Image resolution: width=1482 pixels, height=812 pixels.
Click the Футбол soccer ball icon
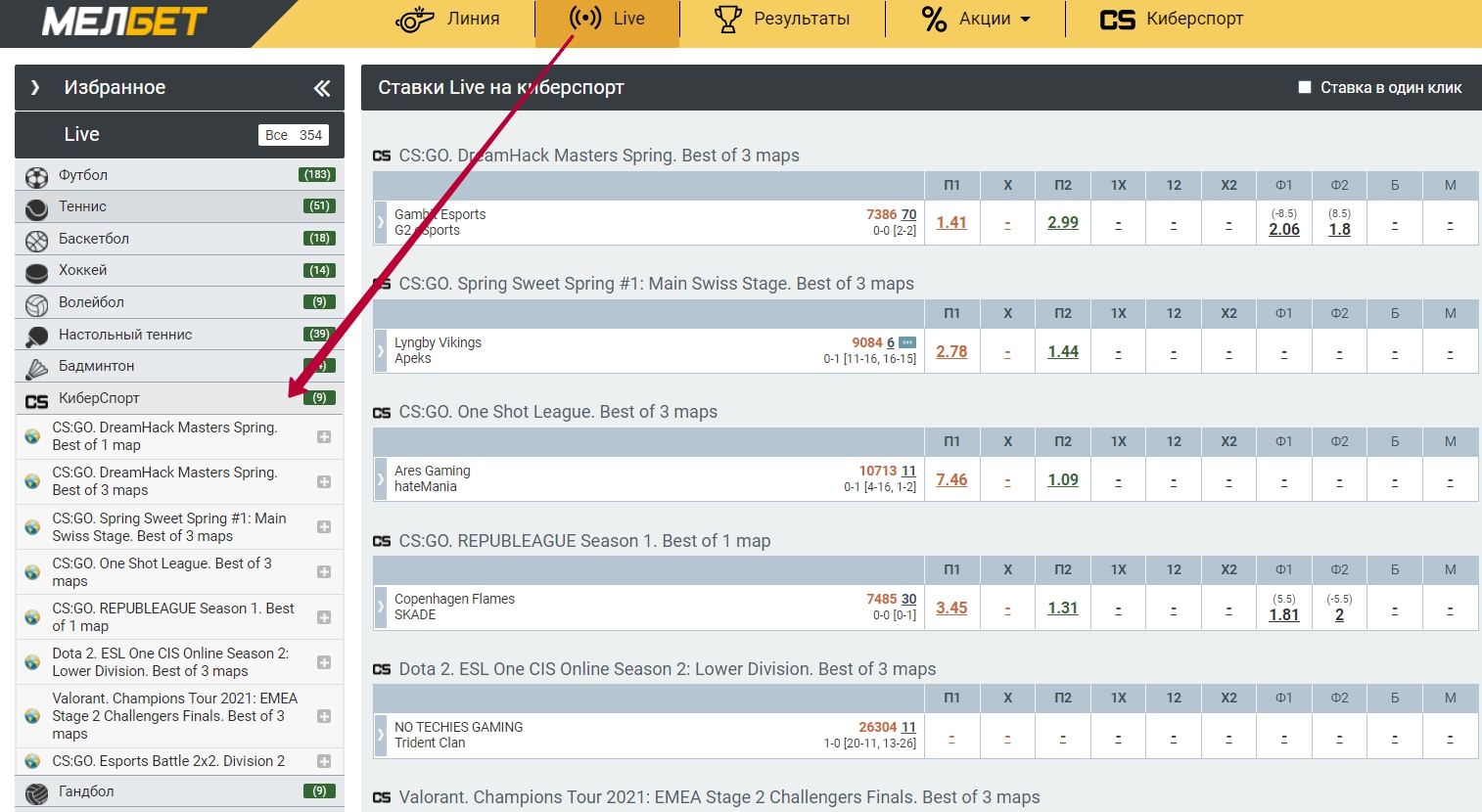coord(36,177)
